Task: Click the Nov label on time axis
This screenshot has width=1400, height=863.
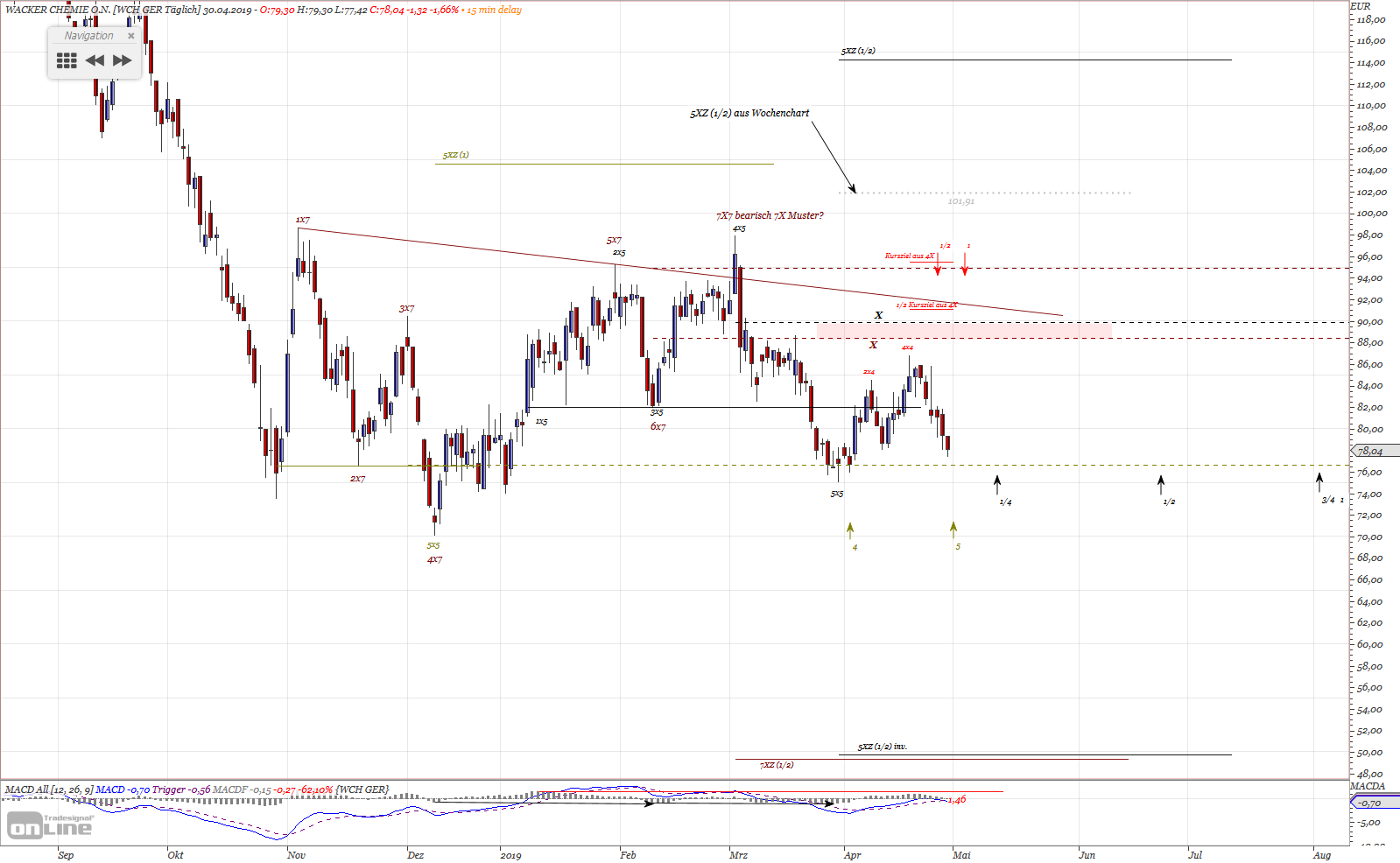Action: [296, 855]
